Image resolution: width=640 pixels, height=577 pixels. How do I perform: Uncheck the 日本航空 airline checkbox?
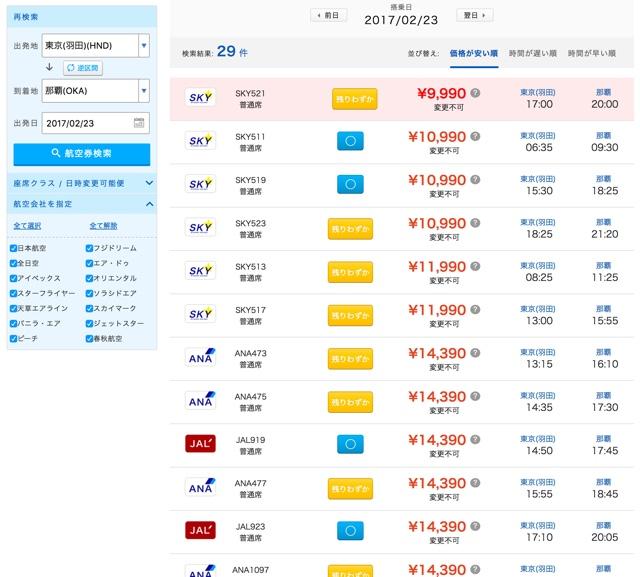(x=14, y=248)
